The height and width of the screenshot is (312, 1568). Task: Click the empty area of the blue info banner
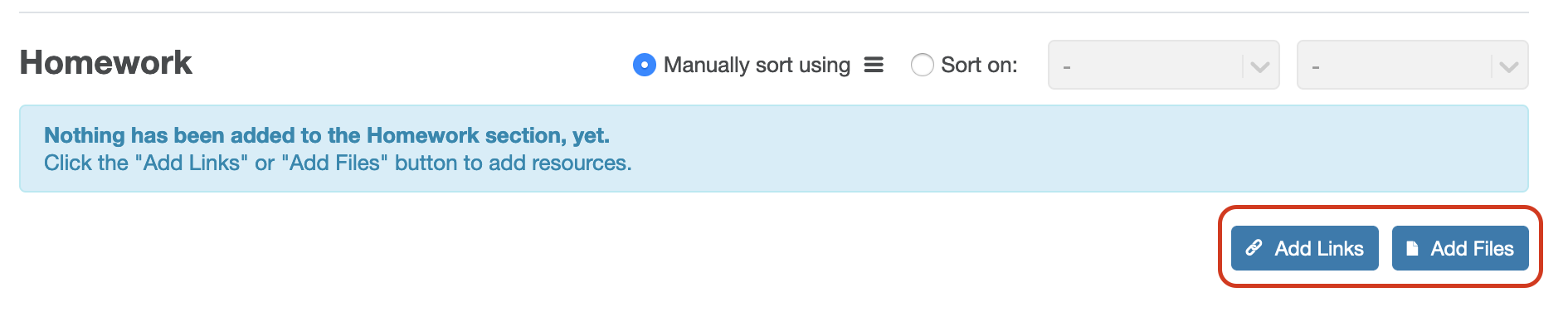click(x=1079, y=149)
